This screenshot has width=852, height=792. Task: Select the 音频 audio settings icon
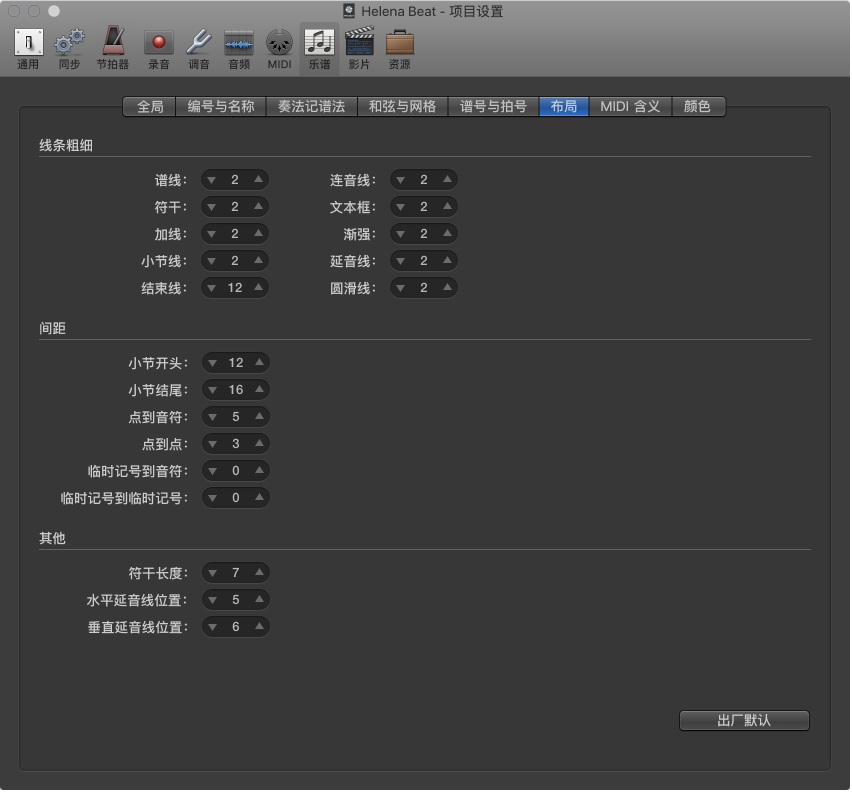(x=238, y=48)
